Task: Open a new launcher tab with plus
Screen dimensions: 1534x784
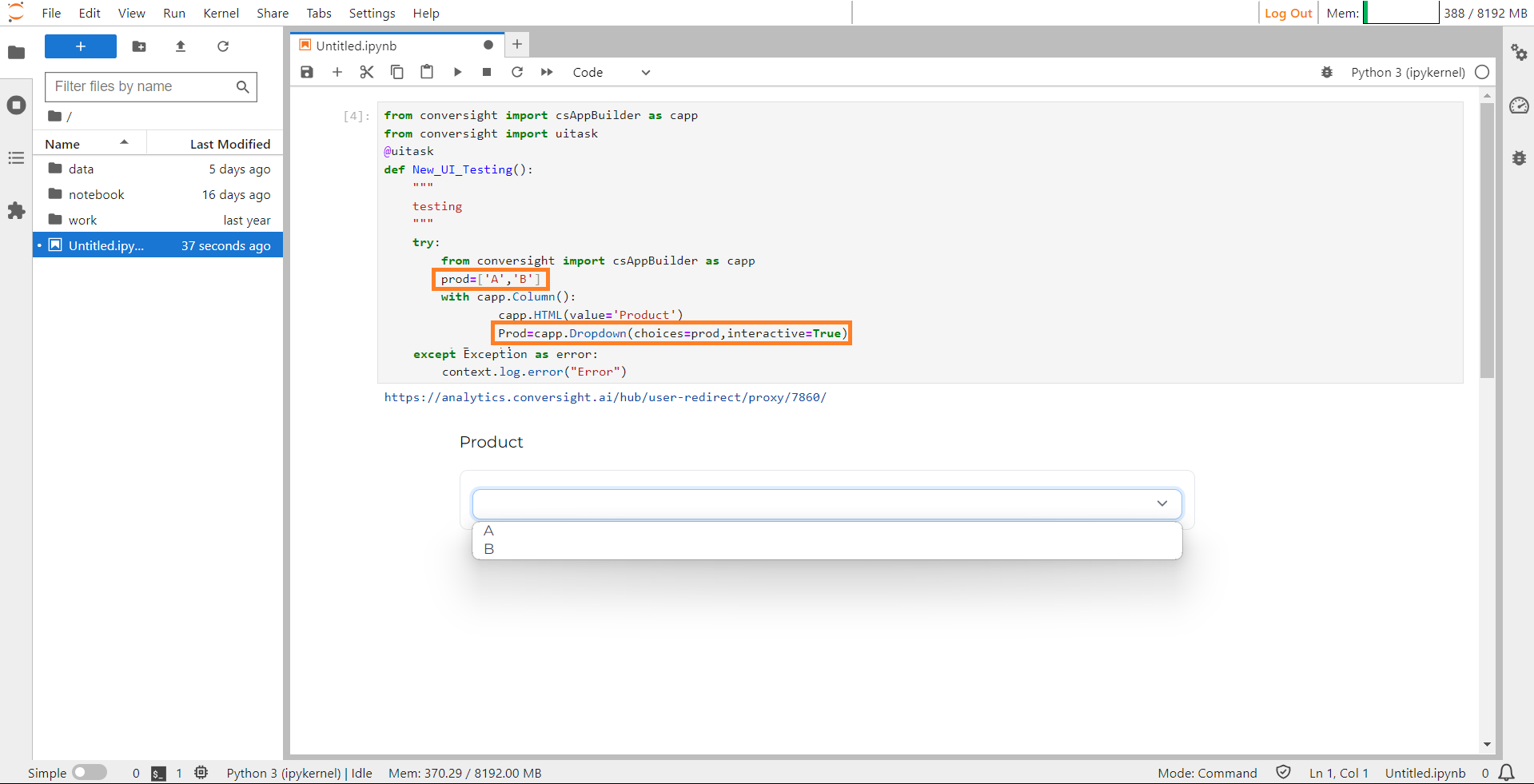Action: point(517,45)
